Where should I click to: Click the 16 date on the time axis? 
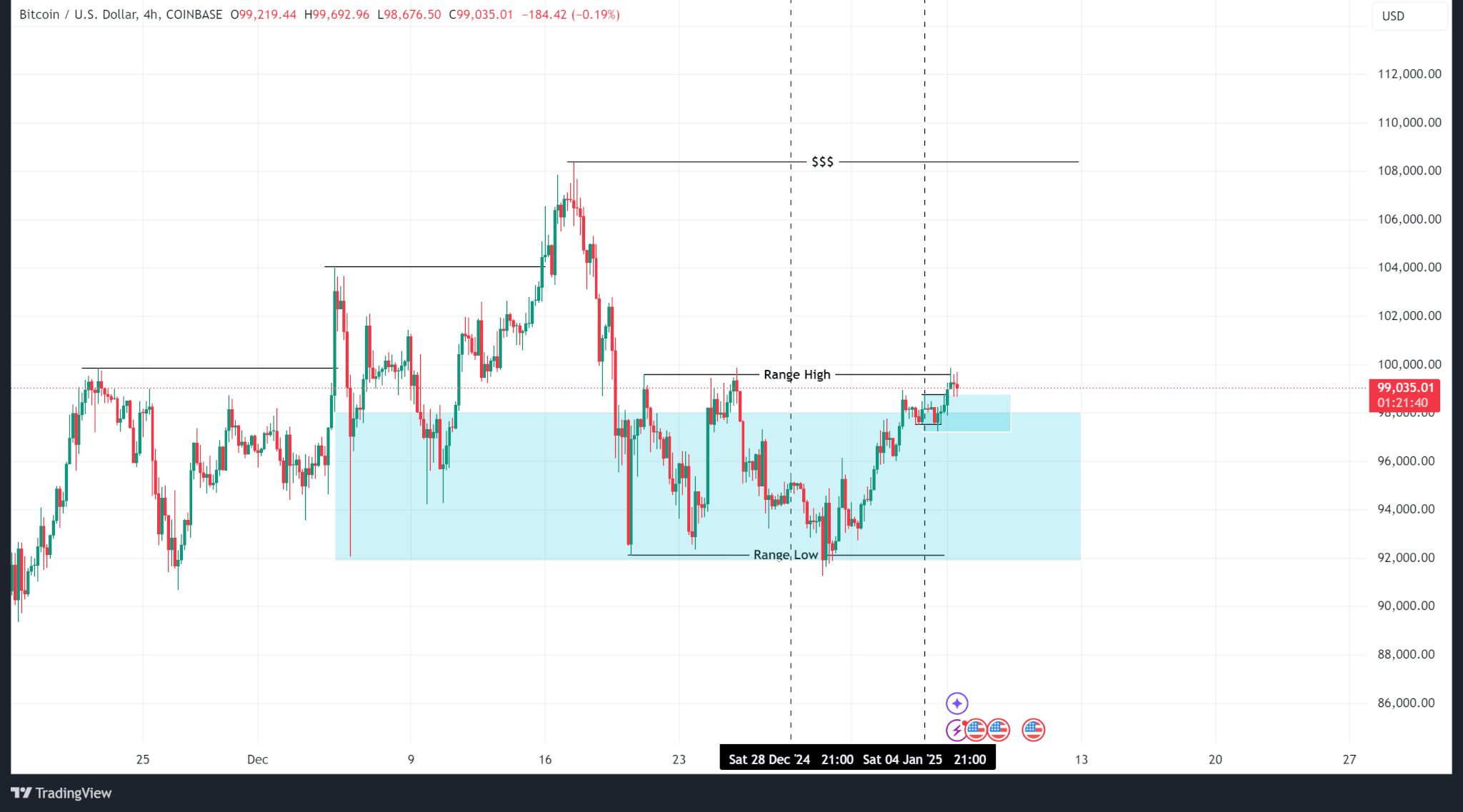[545, 759]
